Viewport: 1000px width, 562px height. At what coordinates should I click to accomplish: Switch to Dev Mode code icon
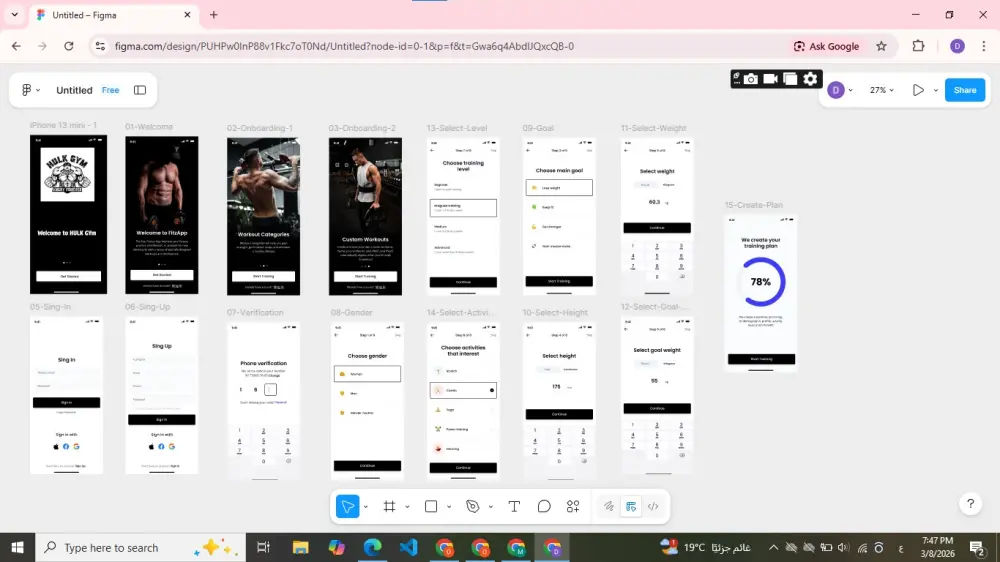click(x=653, y=507)
